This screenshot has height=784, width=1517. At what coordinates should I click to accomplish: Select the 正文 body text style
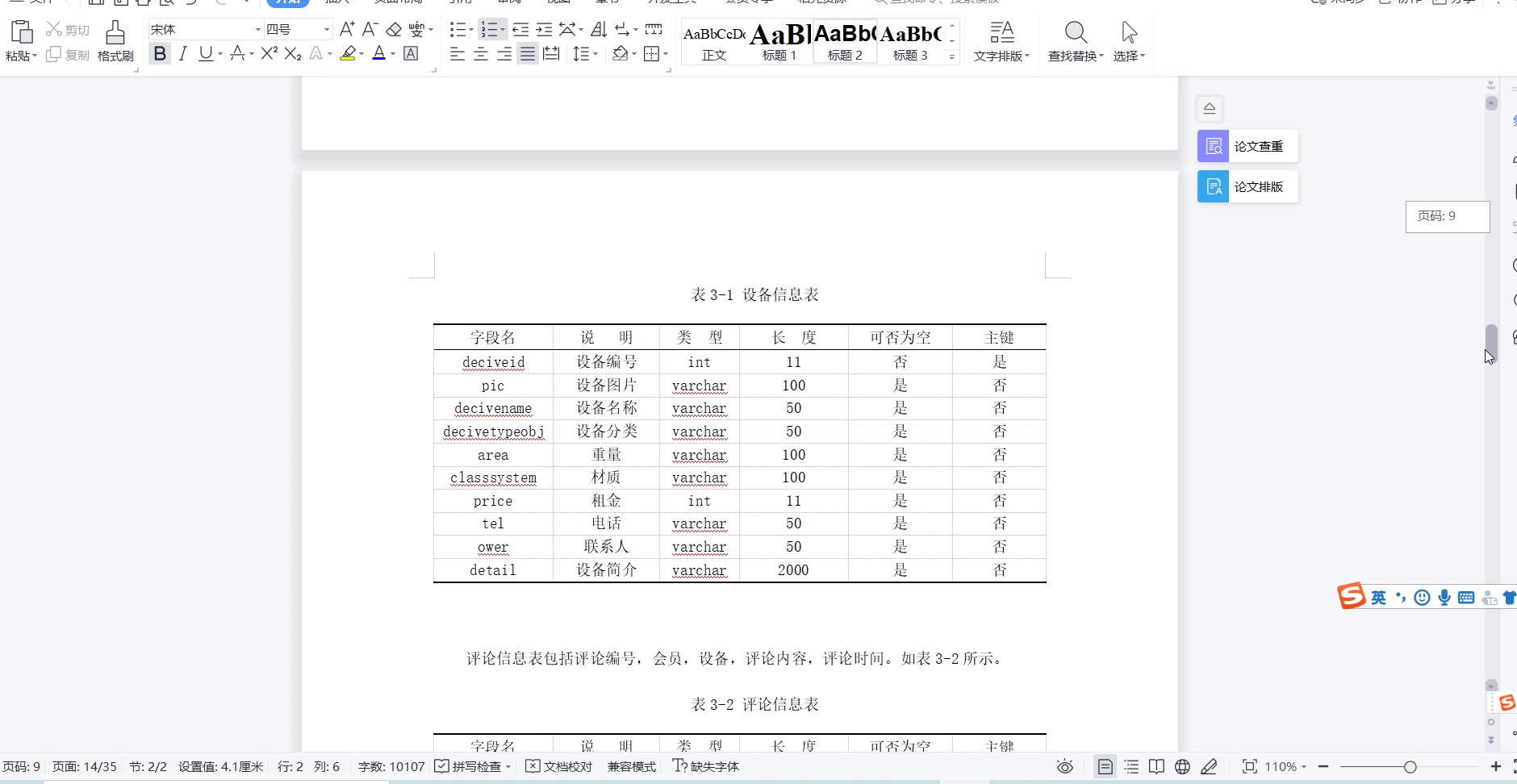(714, 42)
